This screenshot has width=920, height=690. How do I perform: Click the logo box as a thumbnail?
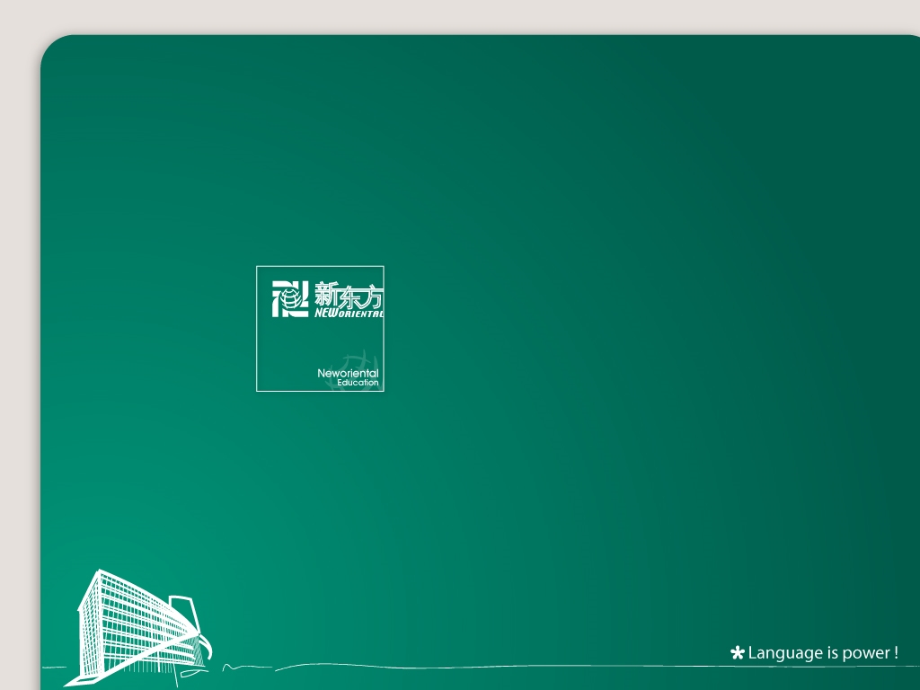coord(320,328)
